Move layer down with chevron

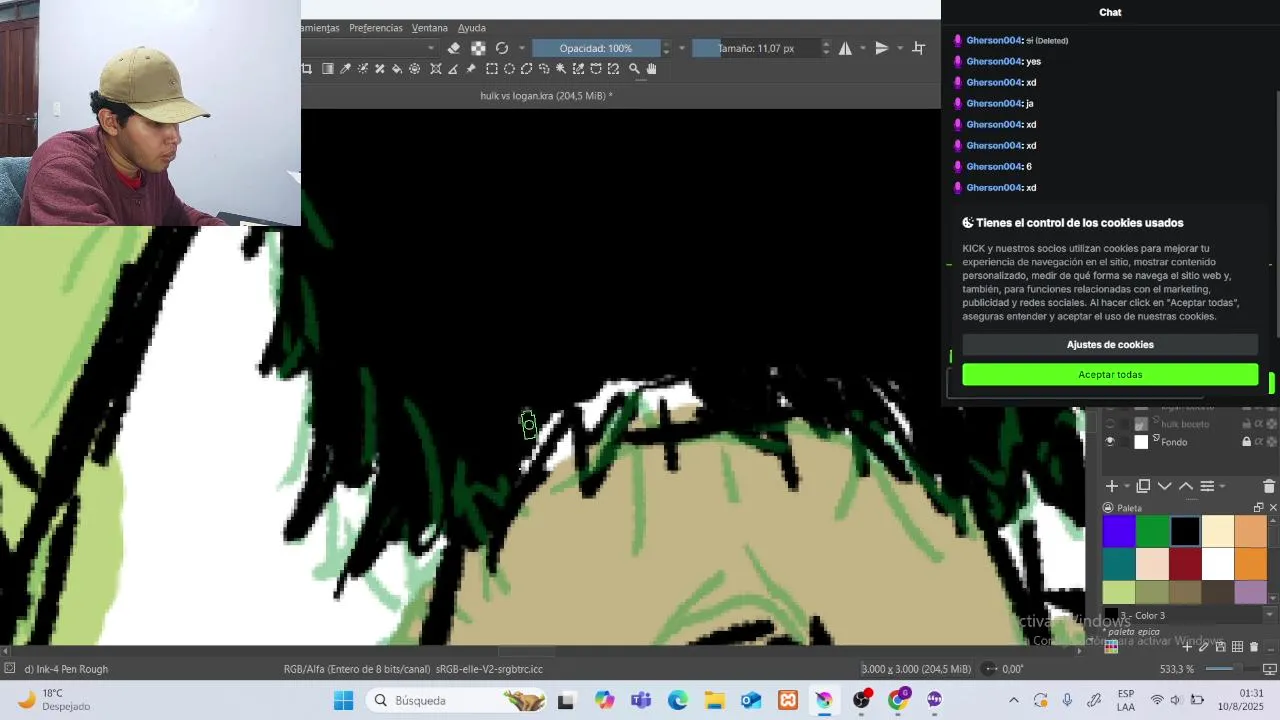(1165, 486)
